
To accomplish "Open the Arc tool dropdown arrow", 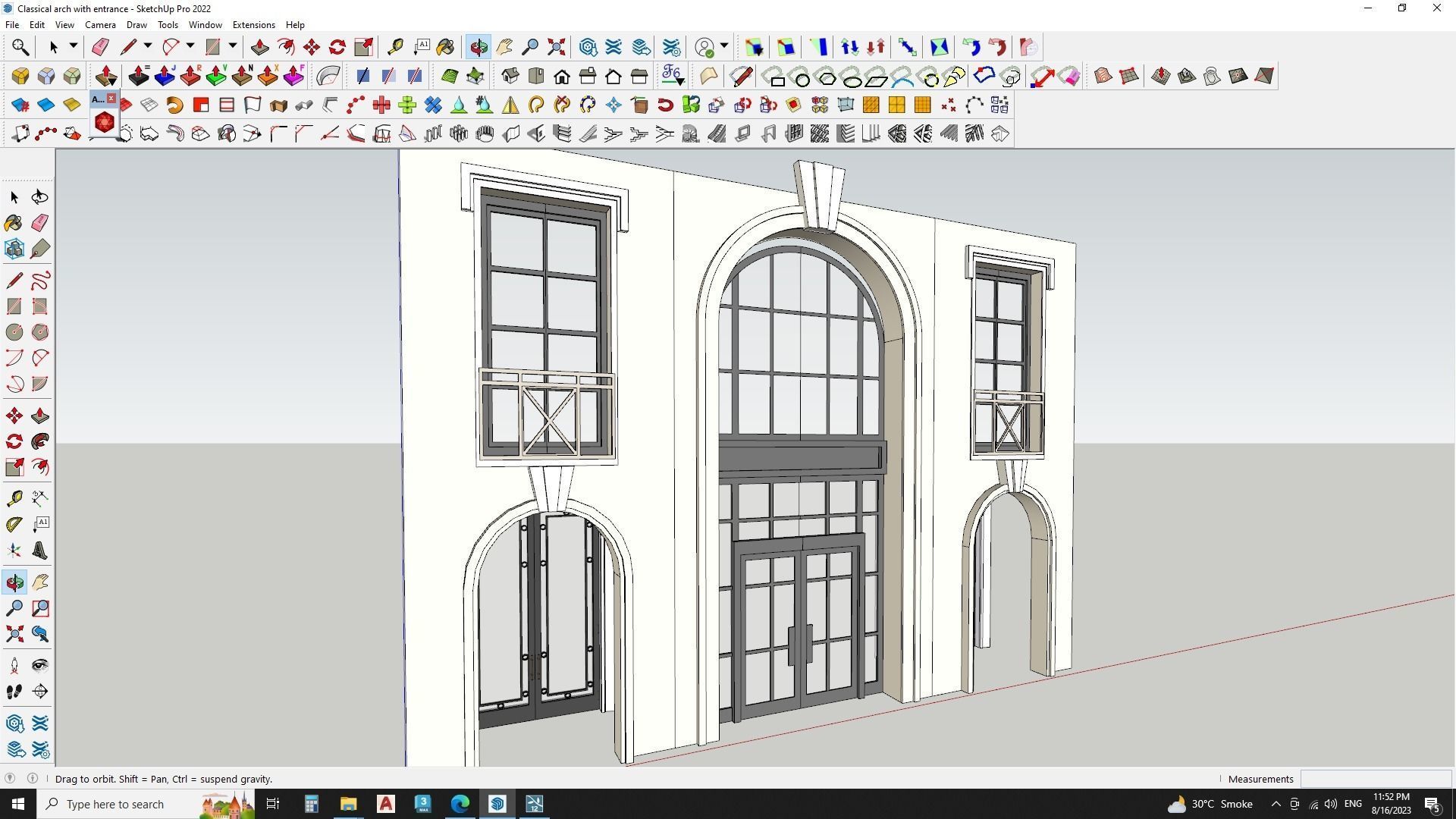I will 190,47.
